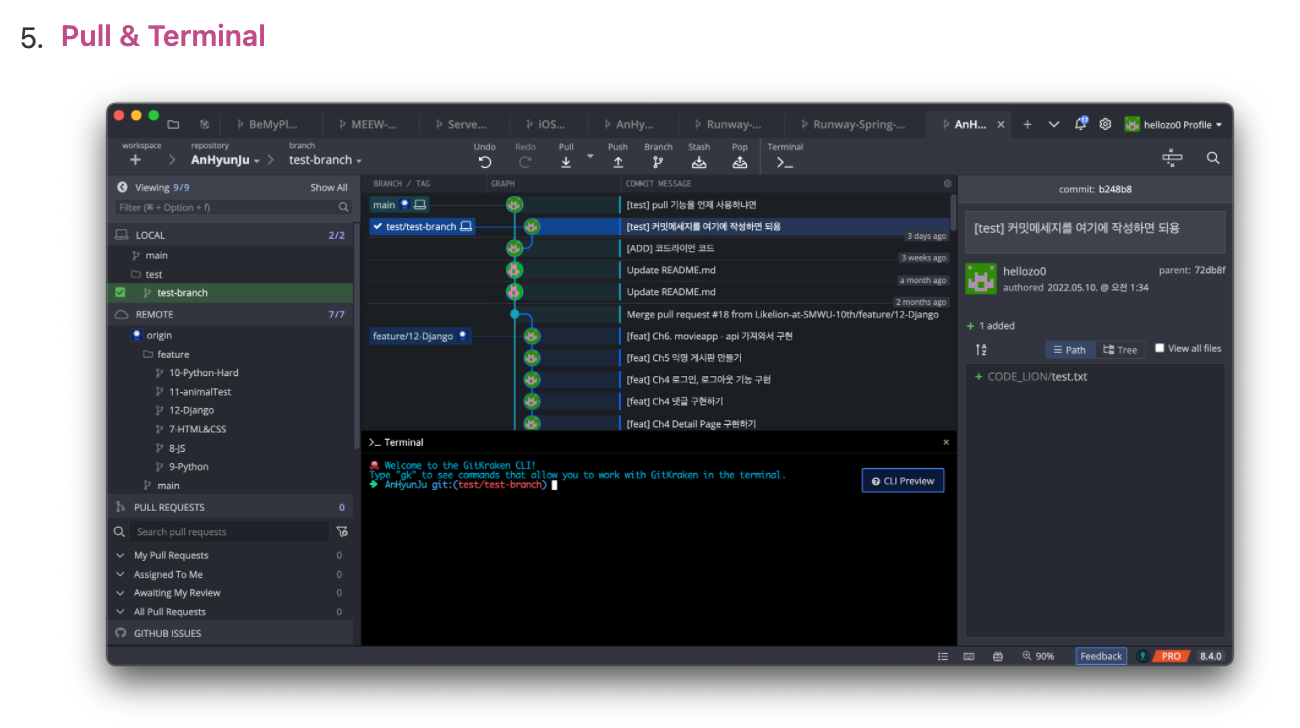Open the test-branch branch dropdown

click(x=325, y=160)
